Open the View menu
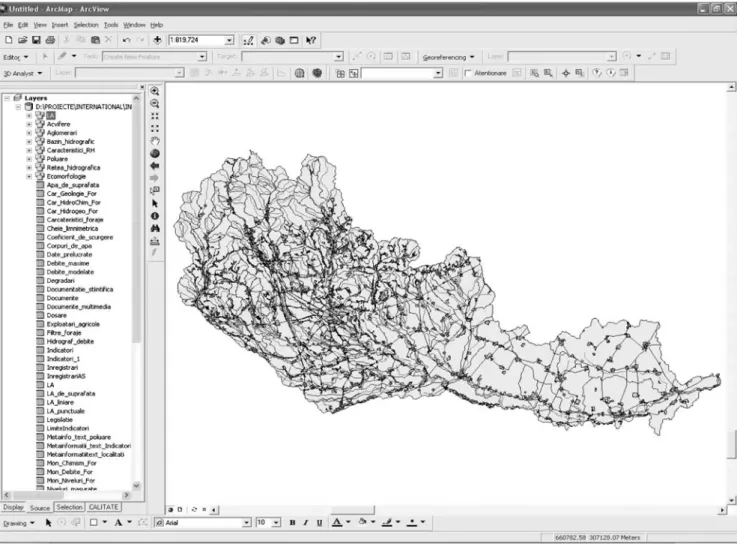The width and height of the screenshot is (737, 544). [x=40, y=25]
